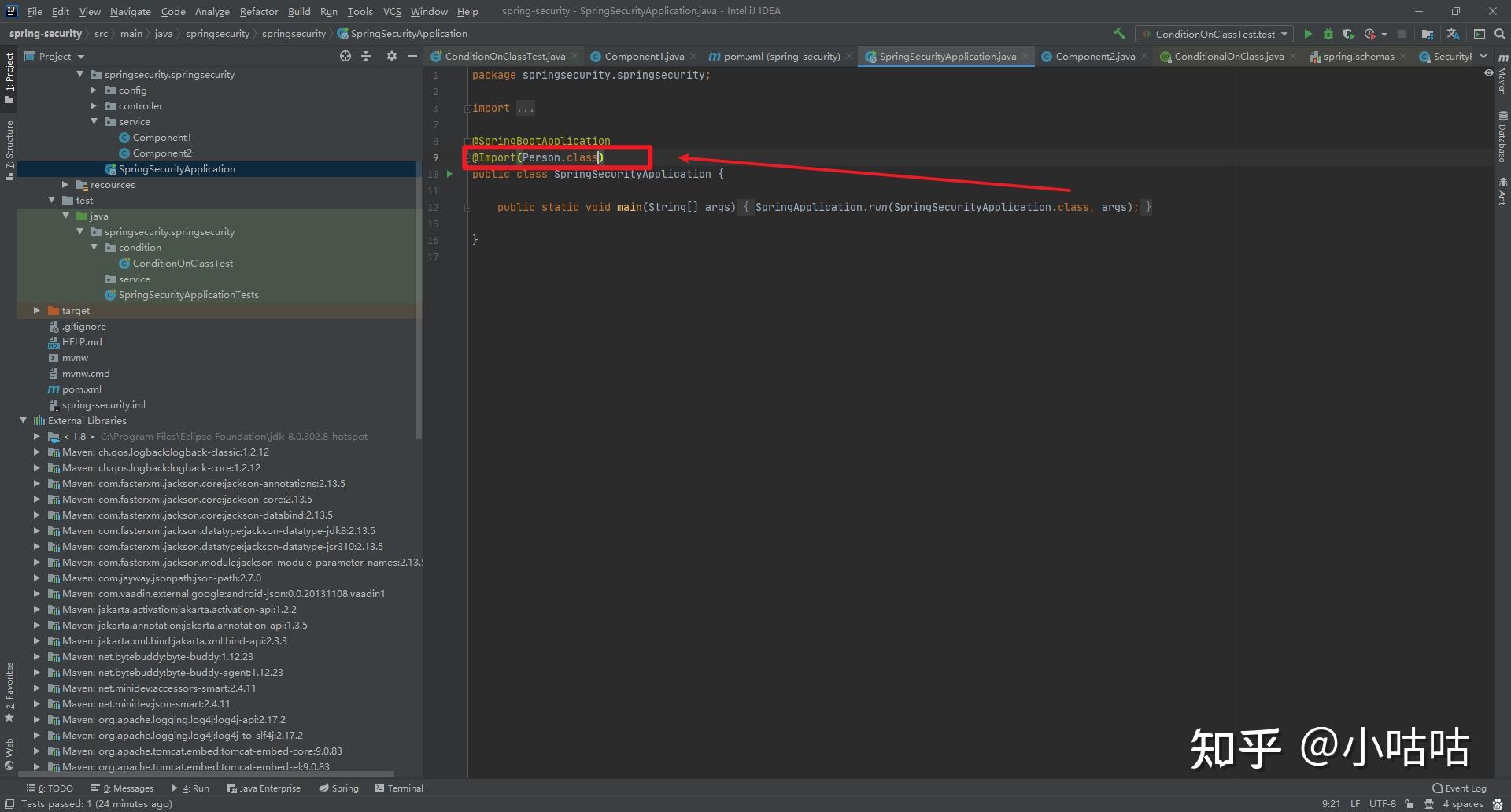Select the Component1 class in tree

[x=161, y=138]
